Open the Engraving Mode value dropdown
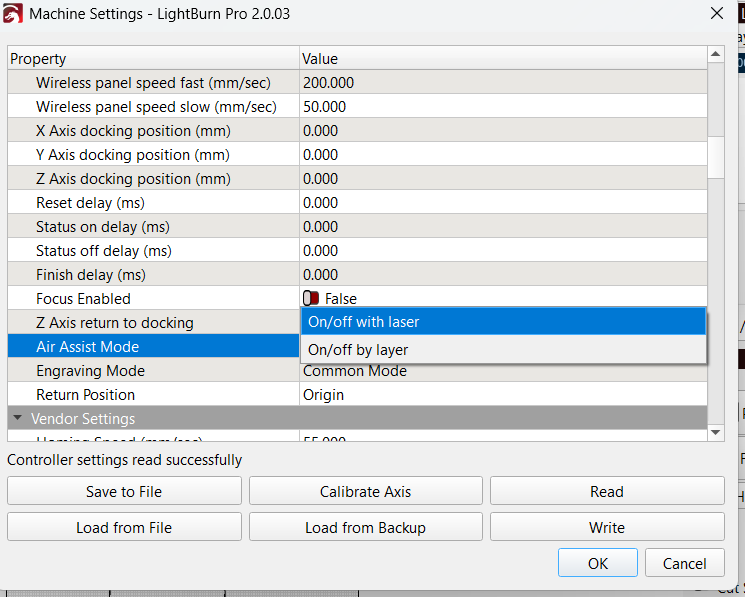The image size is (745, 597). click(503, 371)
